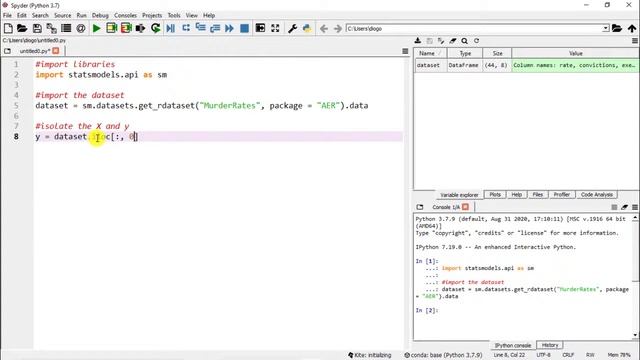Open the PYTHONPATH manager icon
640x360 pixels.
click(307, 28)
